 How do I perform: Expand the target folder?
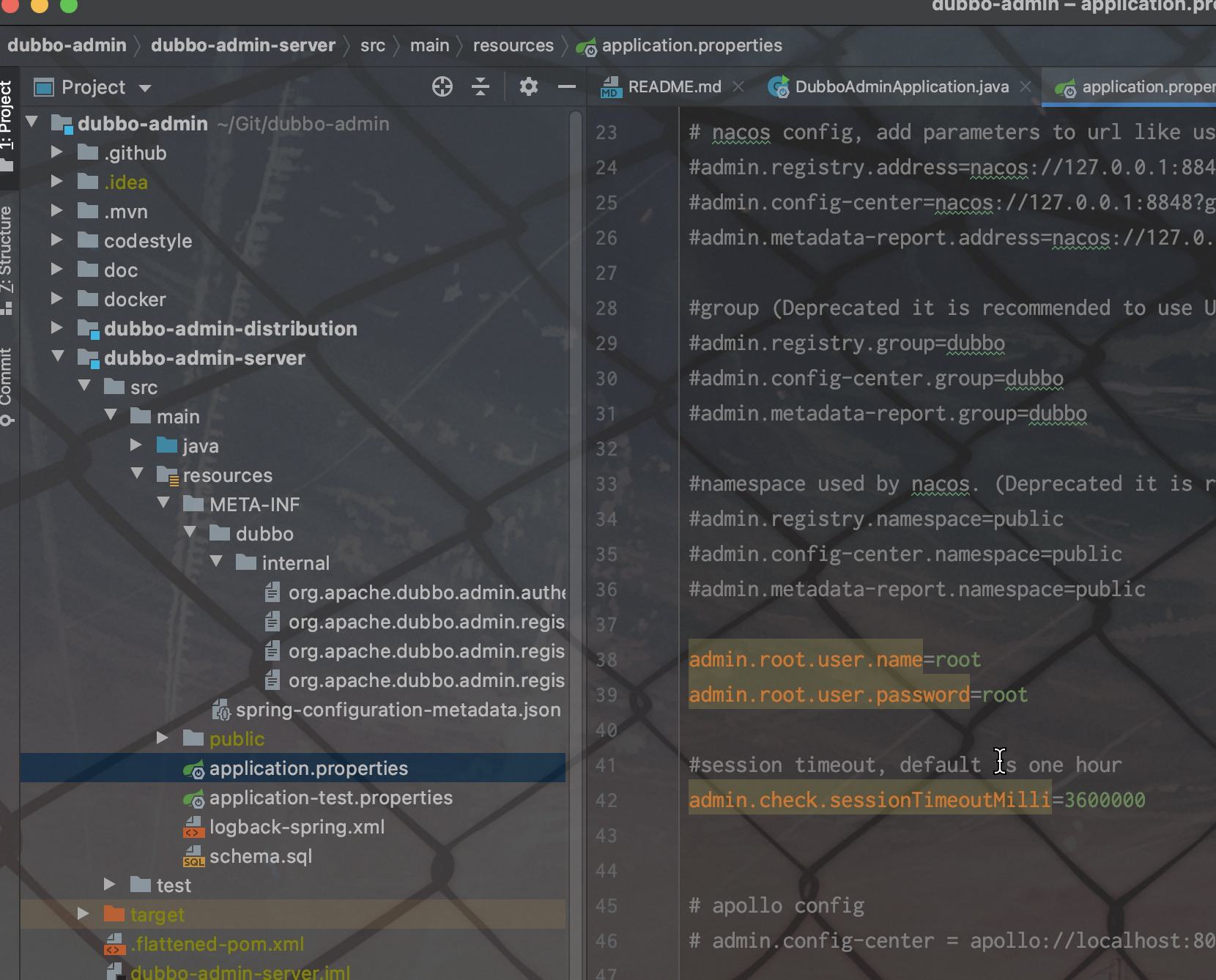coord(83,914)
